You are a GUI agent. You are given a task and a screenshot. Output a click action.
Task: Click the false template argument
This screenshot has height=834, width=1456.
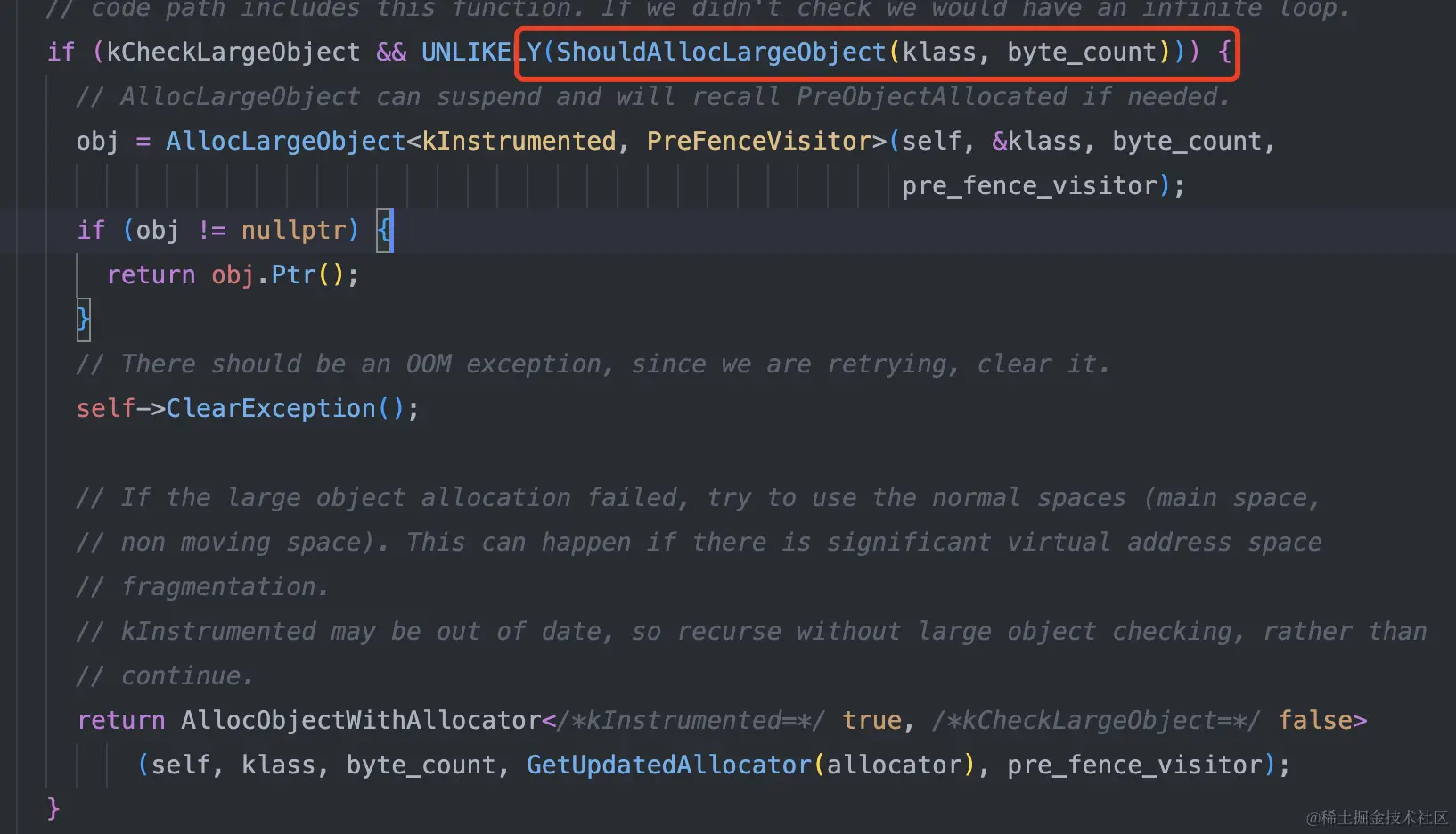tap(1314, 720)
